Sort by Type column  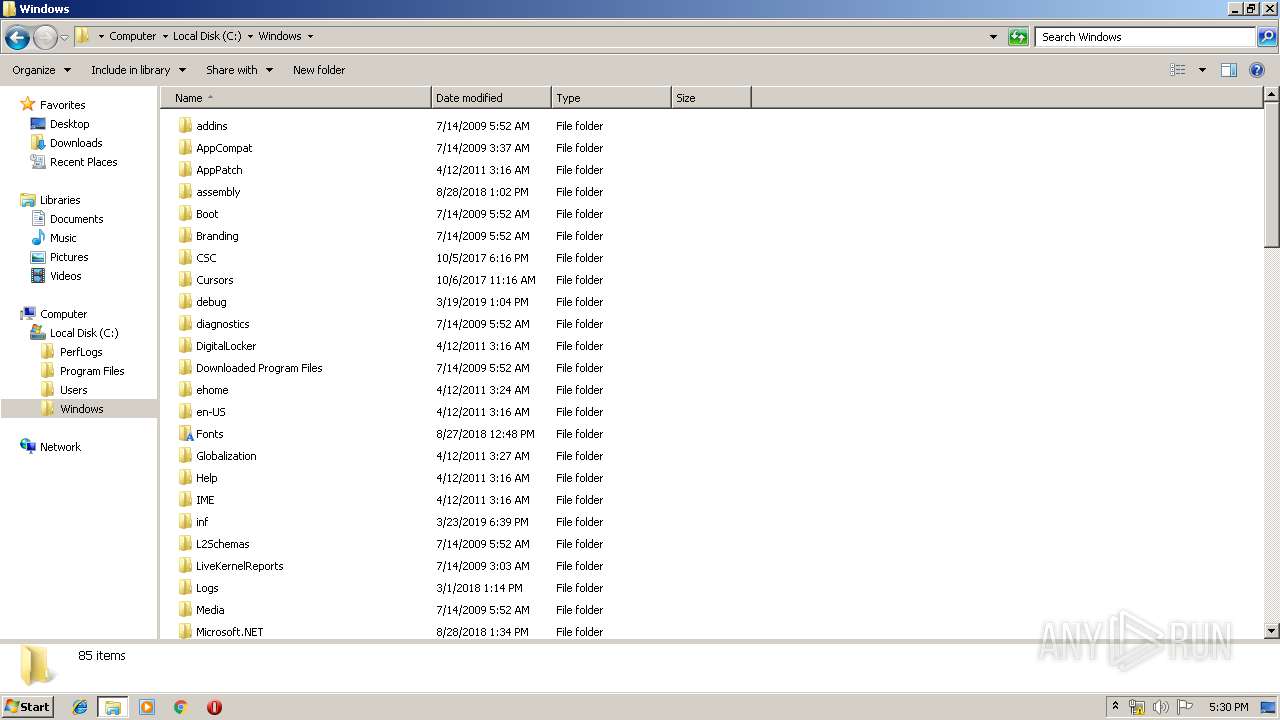[611, 98]
